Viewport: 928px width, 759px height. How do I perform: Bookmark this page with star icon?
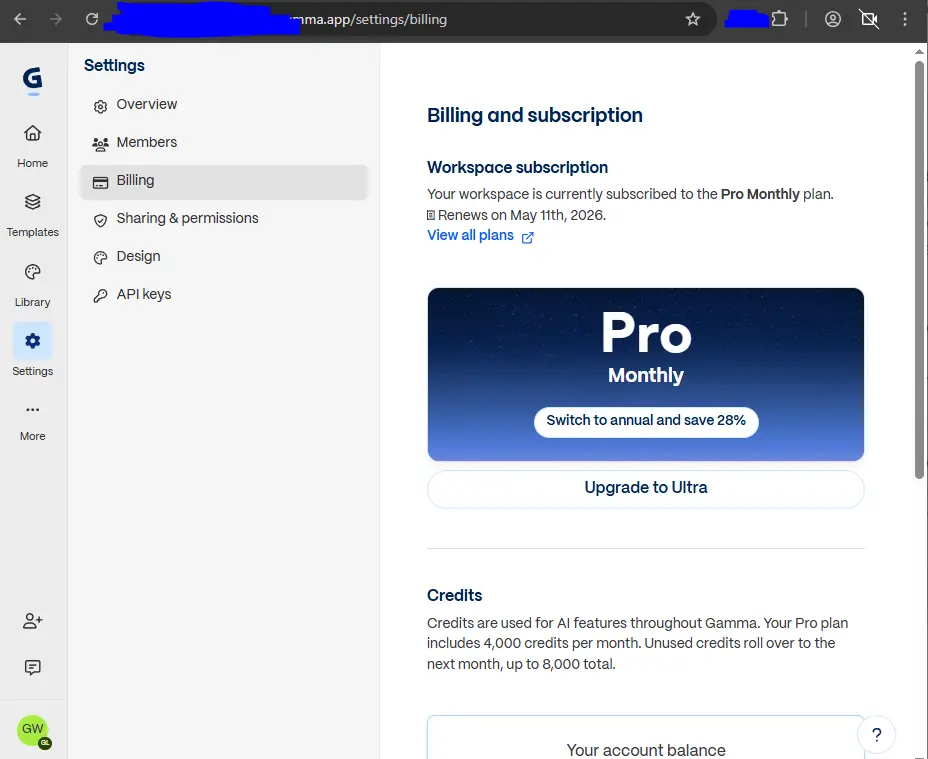[692, 20]
